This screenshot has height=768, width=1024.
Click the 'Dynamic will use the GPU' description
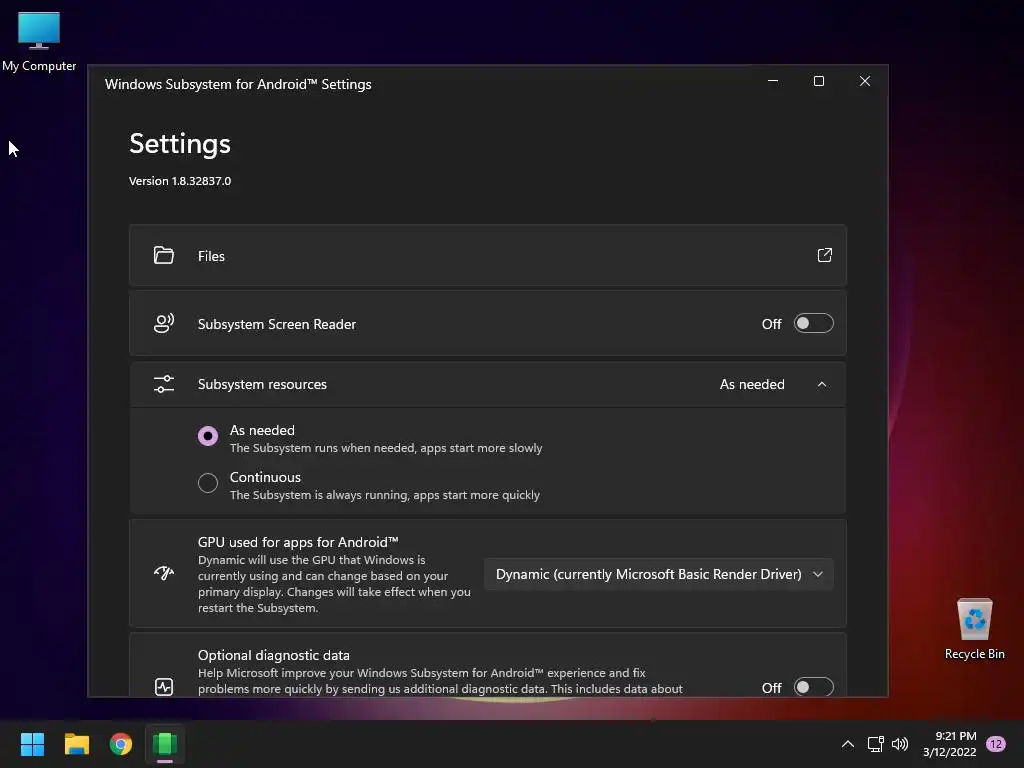[x=334, y=584]
